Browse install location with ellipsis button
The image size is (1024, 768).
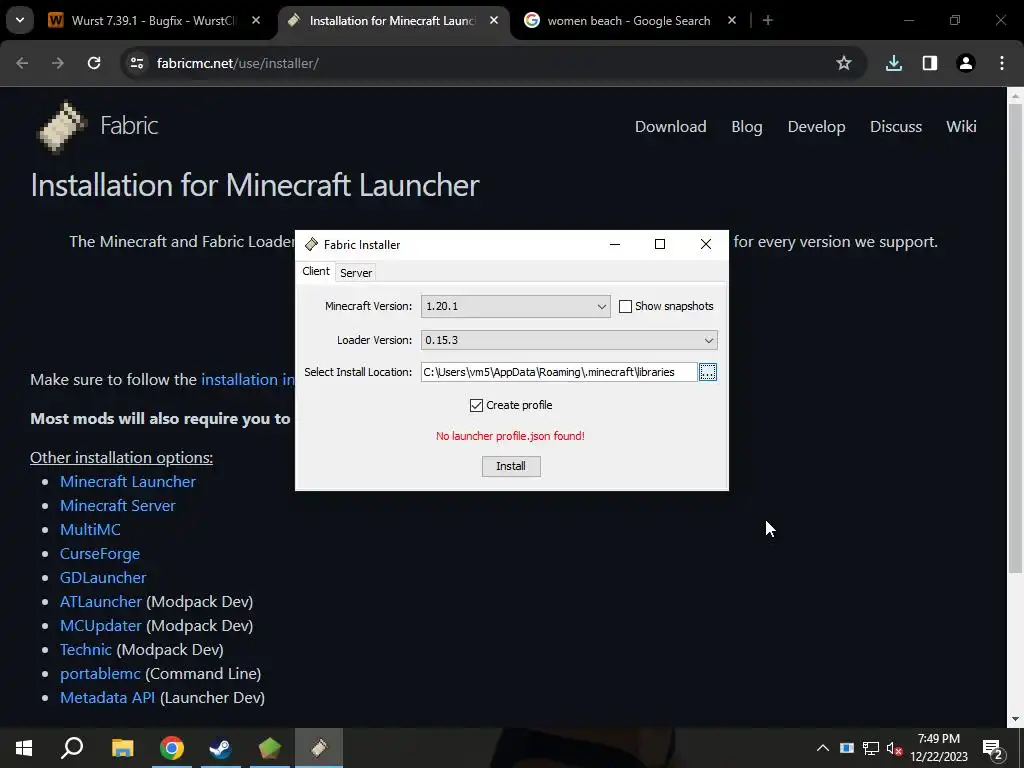click(708, 372)
